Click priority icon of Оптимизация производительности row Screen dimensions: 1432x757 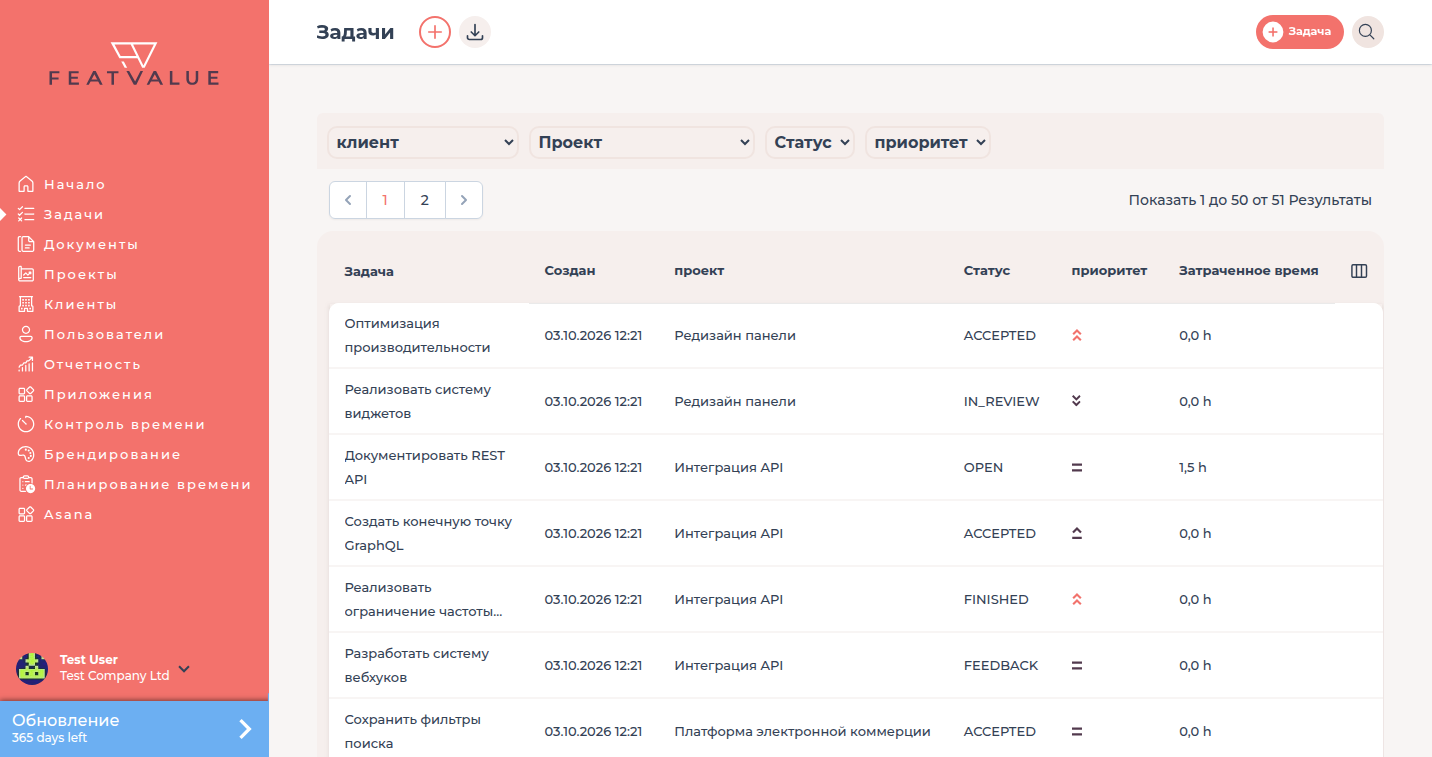pyautogui.click(x=1077, y=336)
